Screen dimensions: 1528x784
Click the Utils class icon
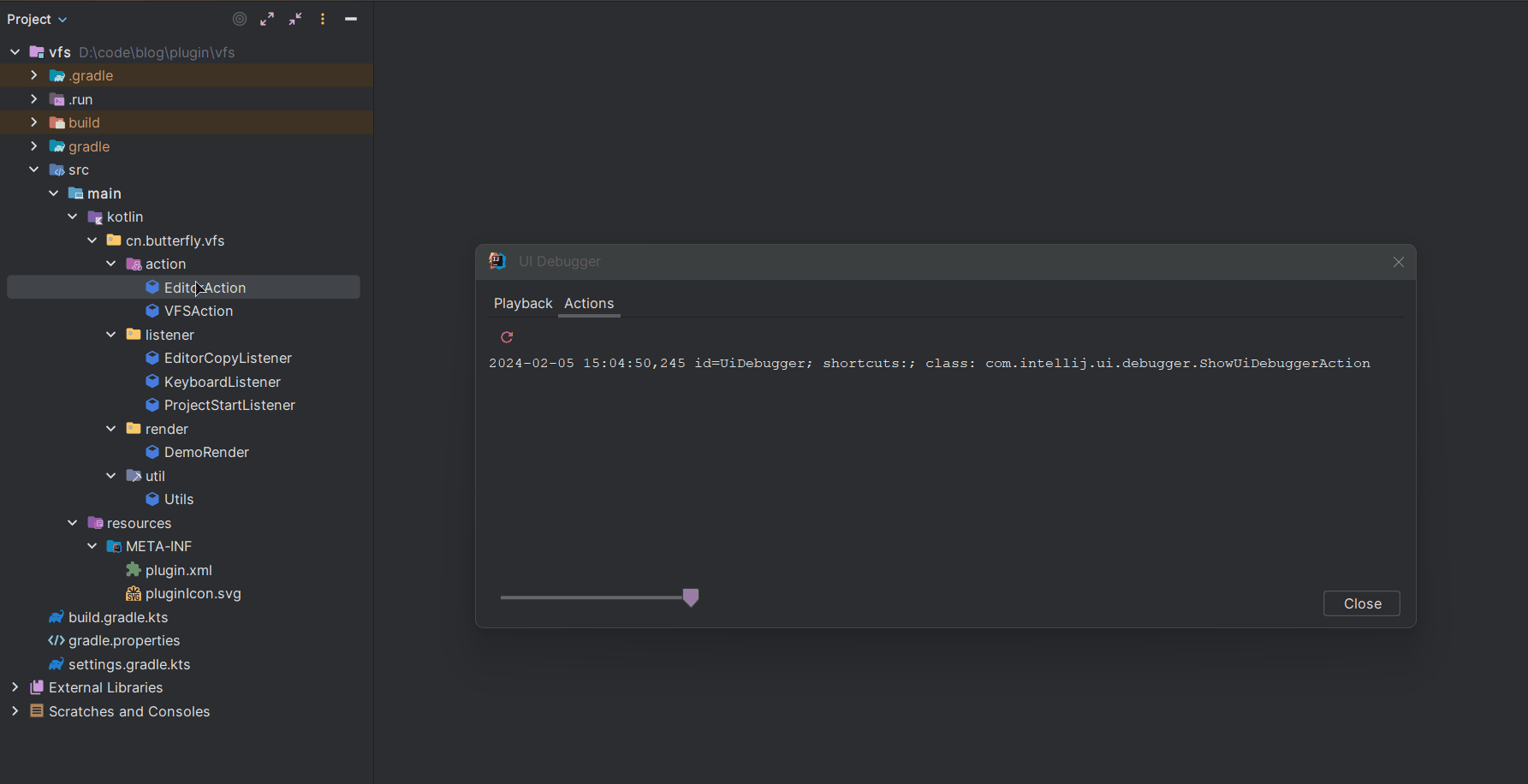[x=152, y=499]
